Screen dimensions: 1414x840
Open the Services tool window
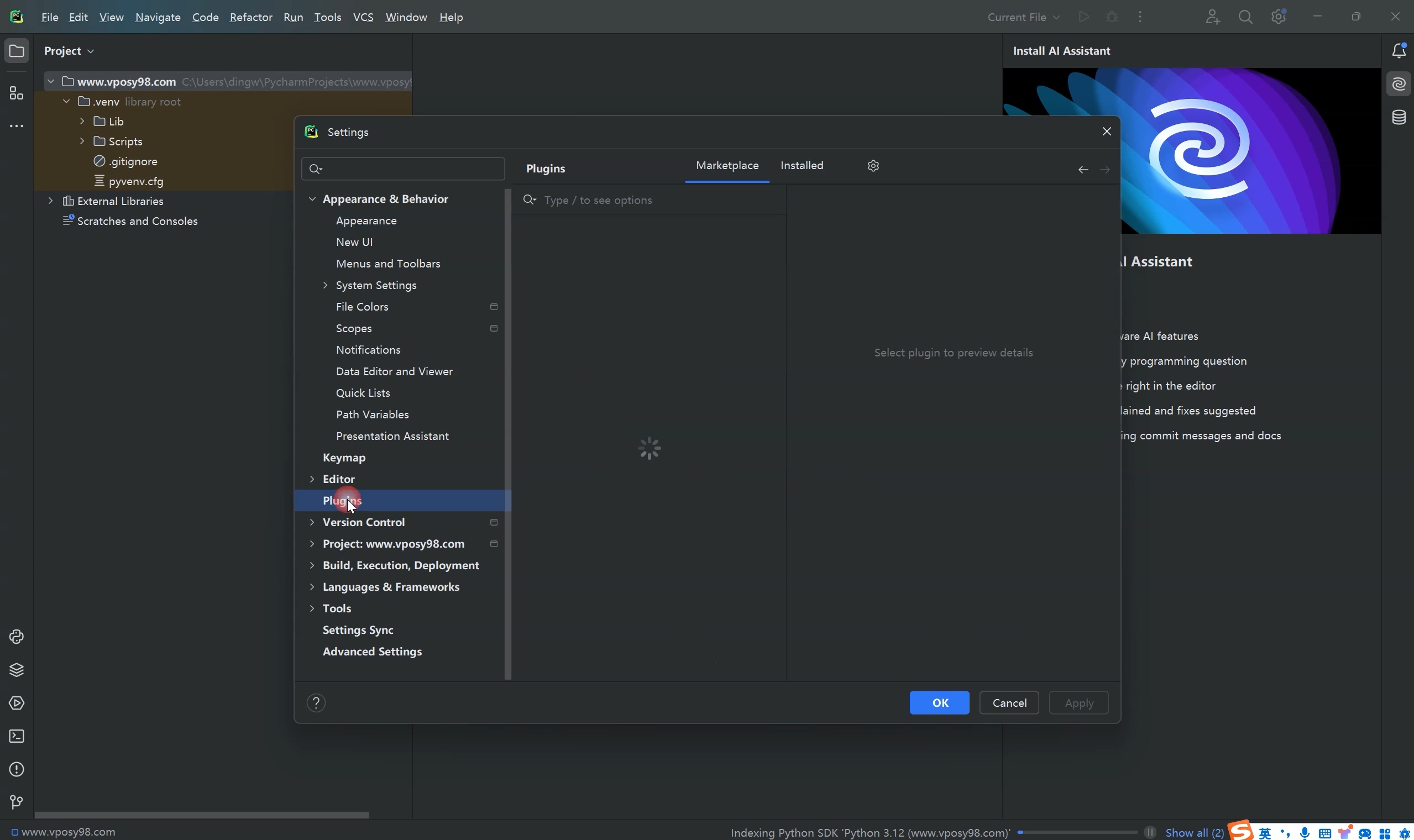coord(17,703)
